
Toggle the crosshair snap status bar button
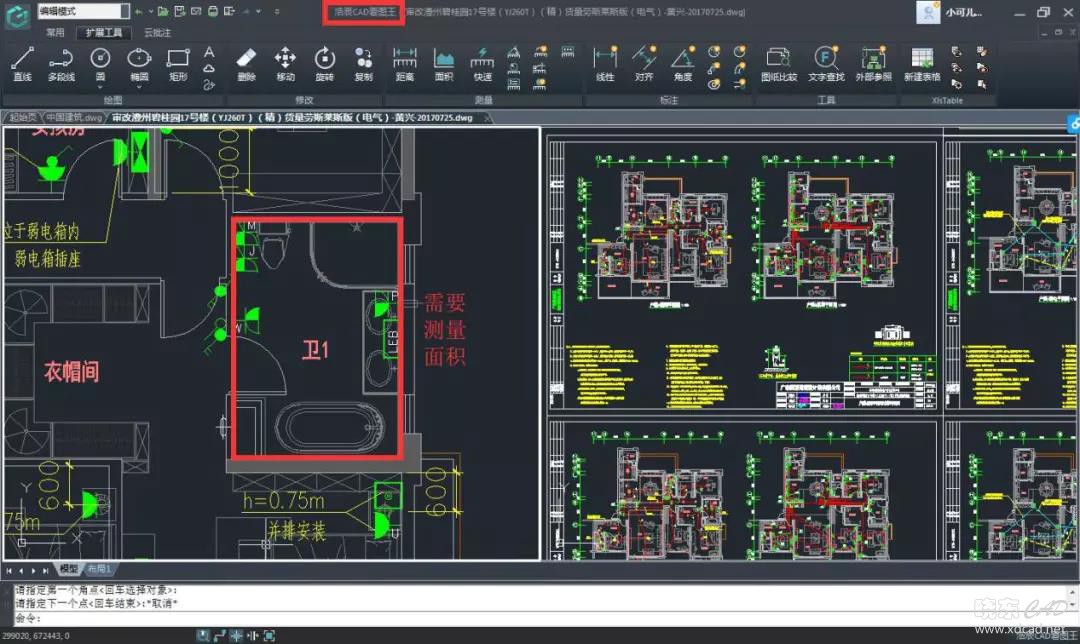pyautogui.click(x=236, y=635)
